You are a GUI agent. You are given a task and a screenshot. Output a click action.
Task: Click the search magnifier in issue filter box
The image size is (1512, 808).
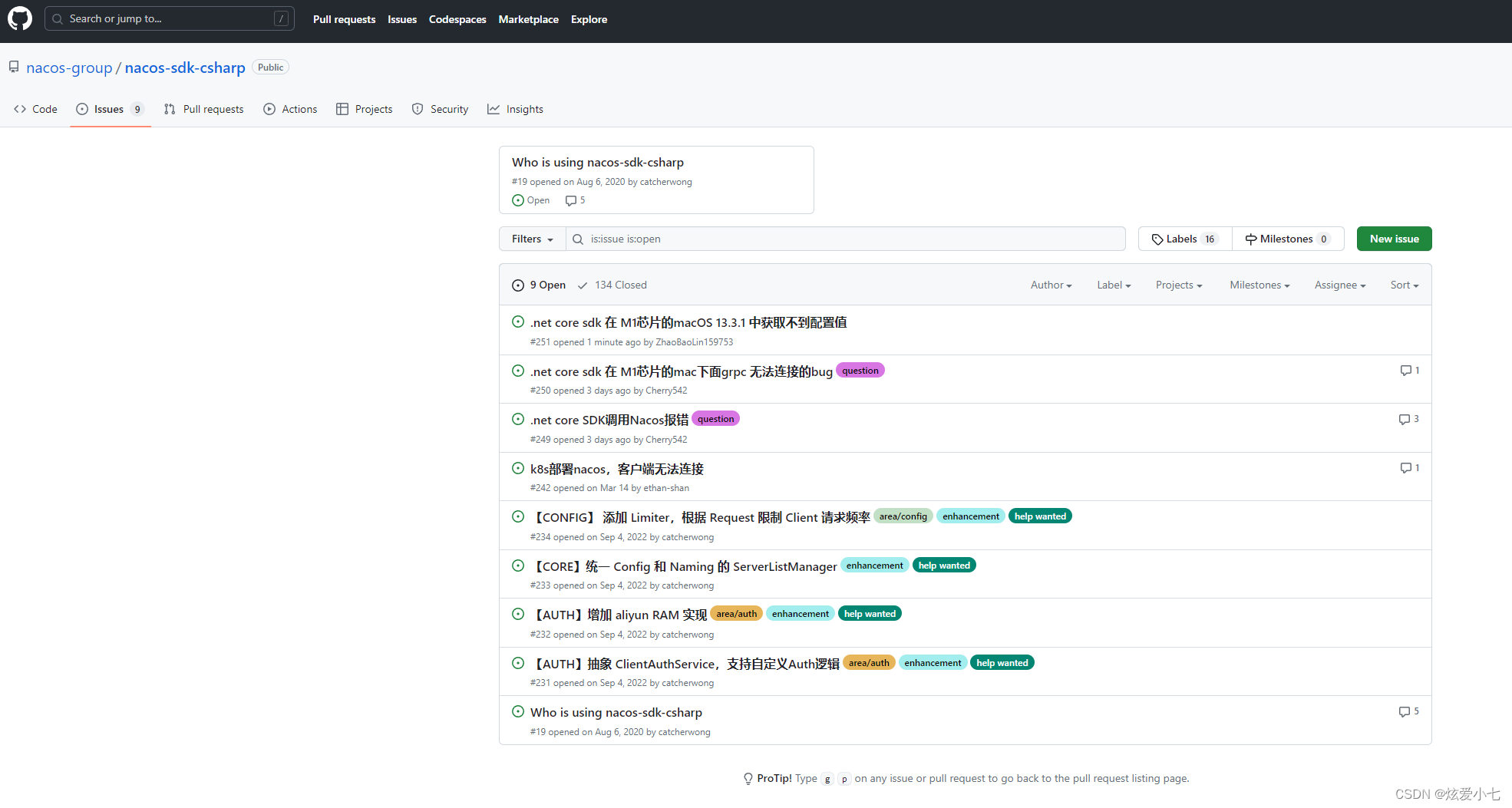pyautogui.click(x=578, y=239)
